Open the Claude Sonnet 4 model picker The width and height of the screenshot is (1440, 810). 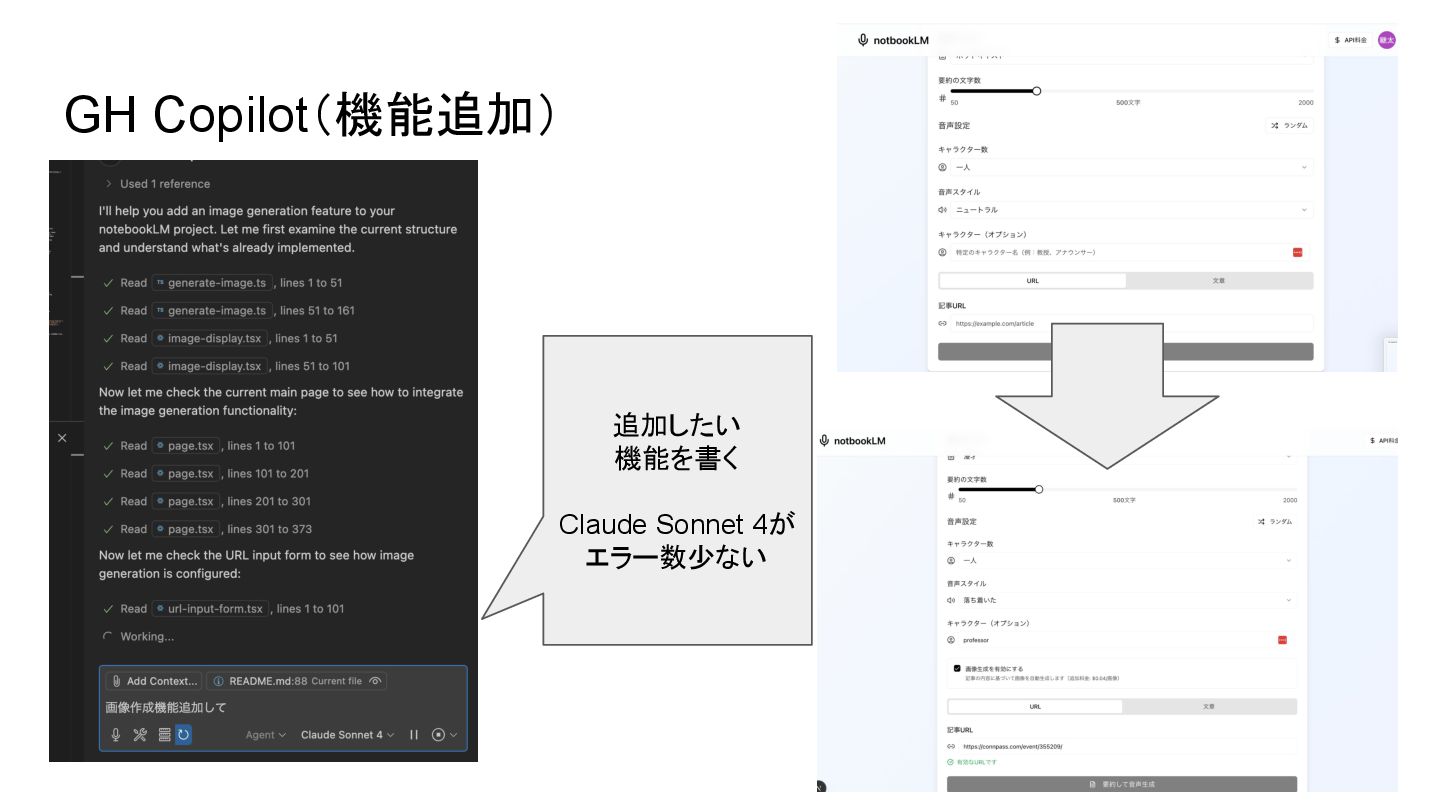(x=348, y=735)
